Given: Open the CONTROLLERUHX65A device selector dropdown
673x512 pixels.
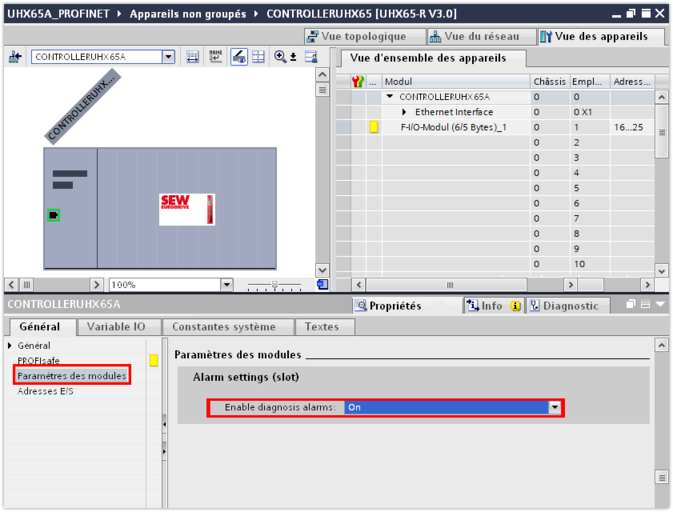Looking at the screenshot, I should point(168,57).
